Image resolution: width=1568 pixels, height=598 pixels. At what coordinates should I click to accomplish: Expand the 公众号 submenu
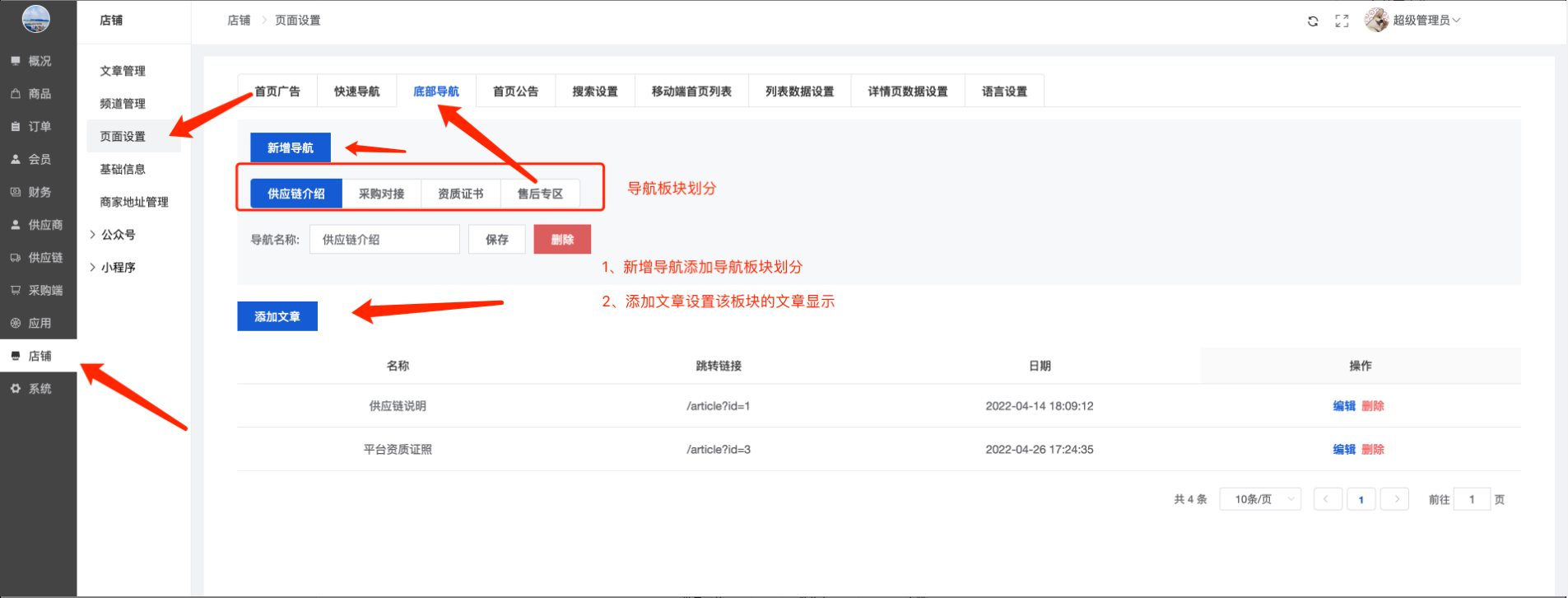tap(118, 235)
